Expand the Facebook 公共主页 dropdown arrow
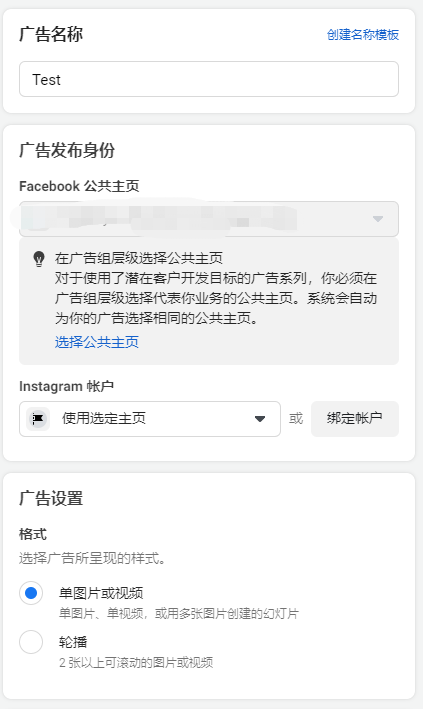The width and height of the screenshot is (423, 709). 378,219
